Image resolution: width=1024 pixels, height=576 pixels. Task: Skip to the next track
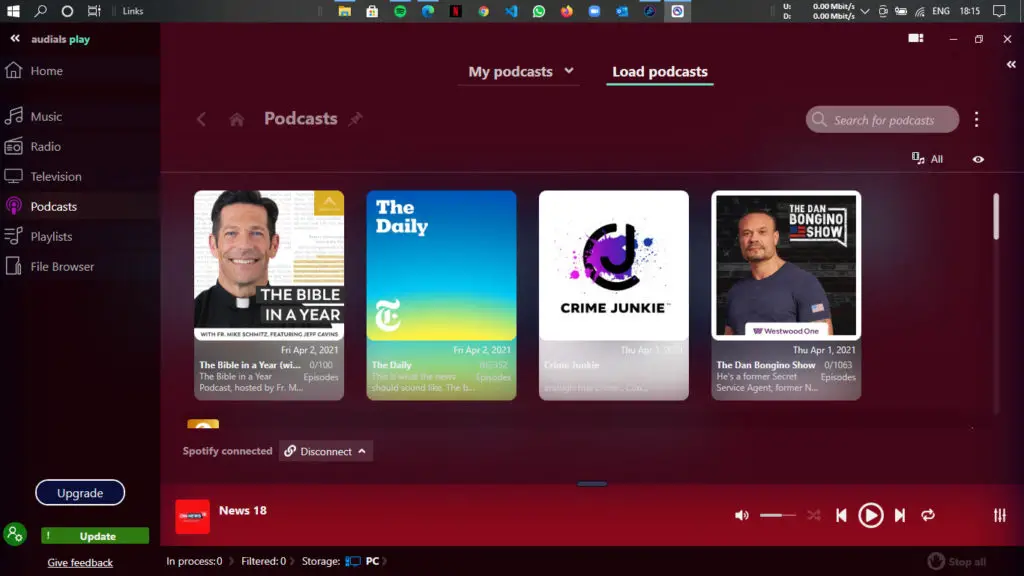coord(900,515)
